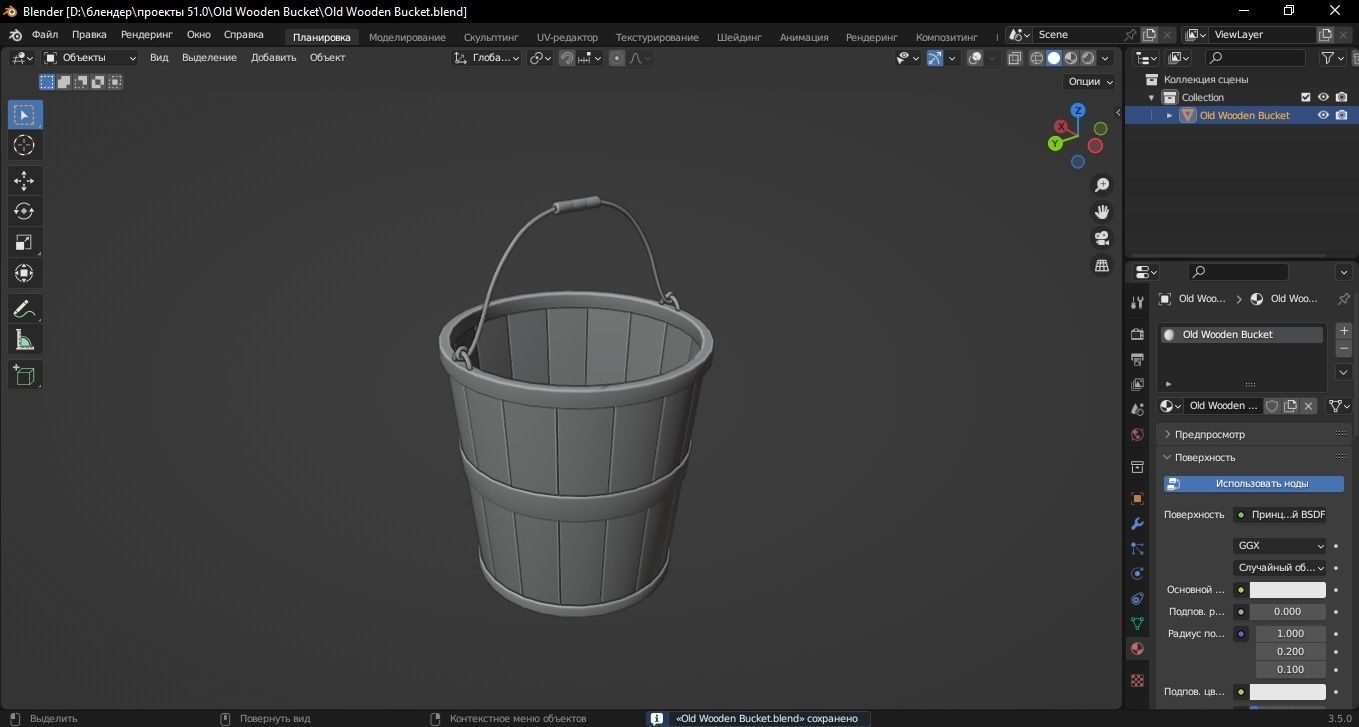Activate the Annotate pencil tool
This screenshot has width=1359, height=727.
point(24,309)
